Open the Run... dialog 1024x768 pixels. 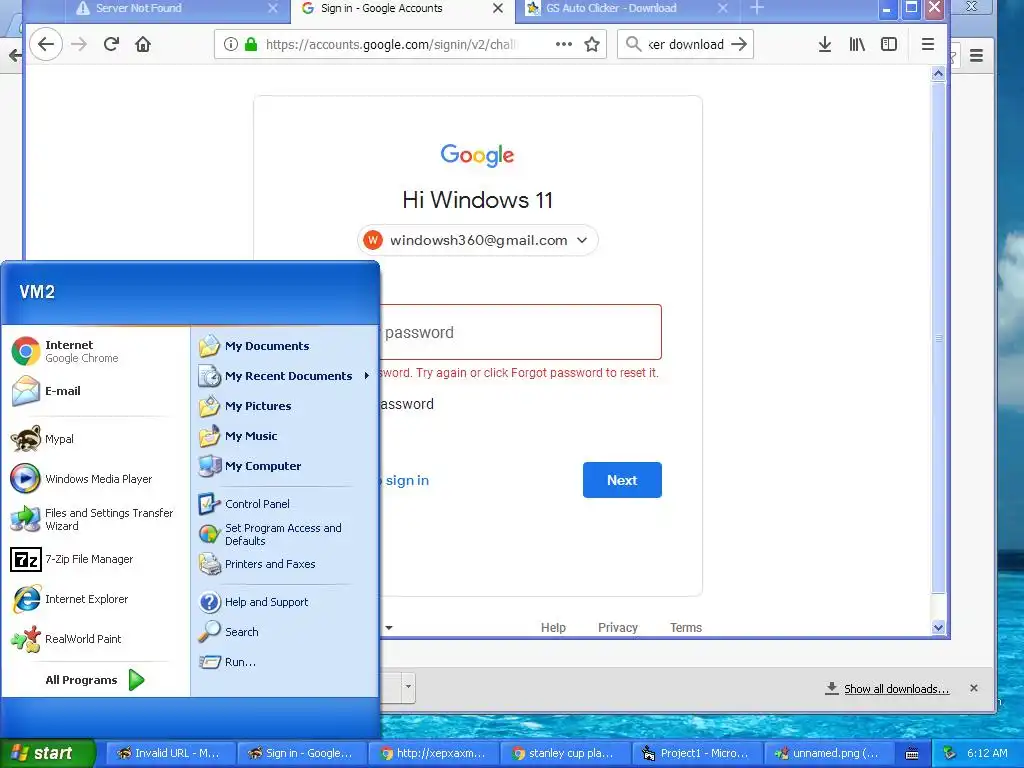tap(285, 662)
